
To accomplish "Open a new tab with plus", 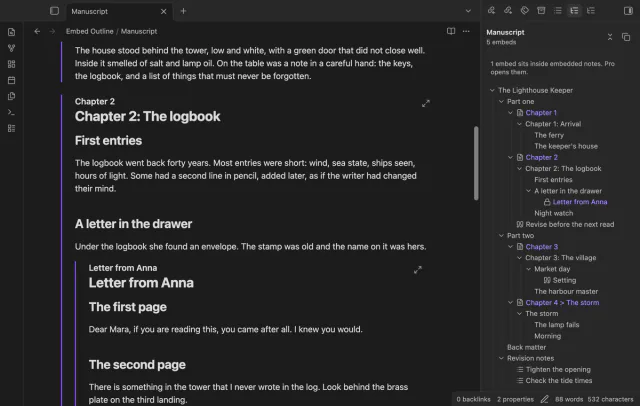I will (183, 11).
